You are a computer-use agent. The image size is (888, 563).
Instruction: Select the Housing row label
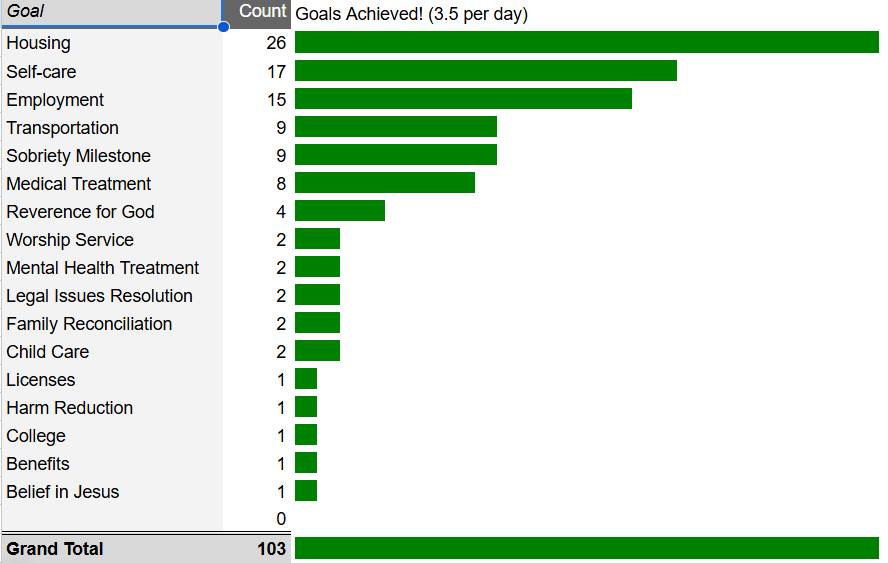pyautogui.click(x=39, y=43)
